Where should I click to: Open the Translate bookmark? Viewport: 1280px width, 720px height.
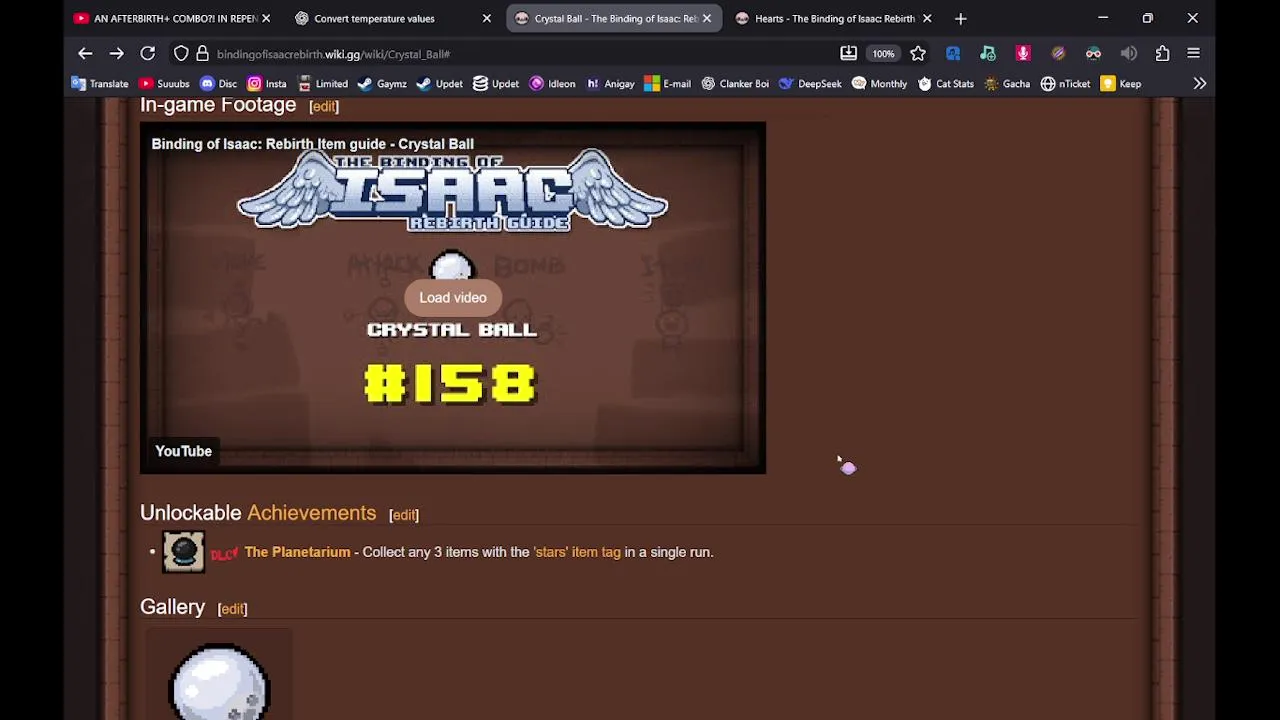coord(100,84)
